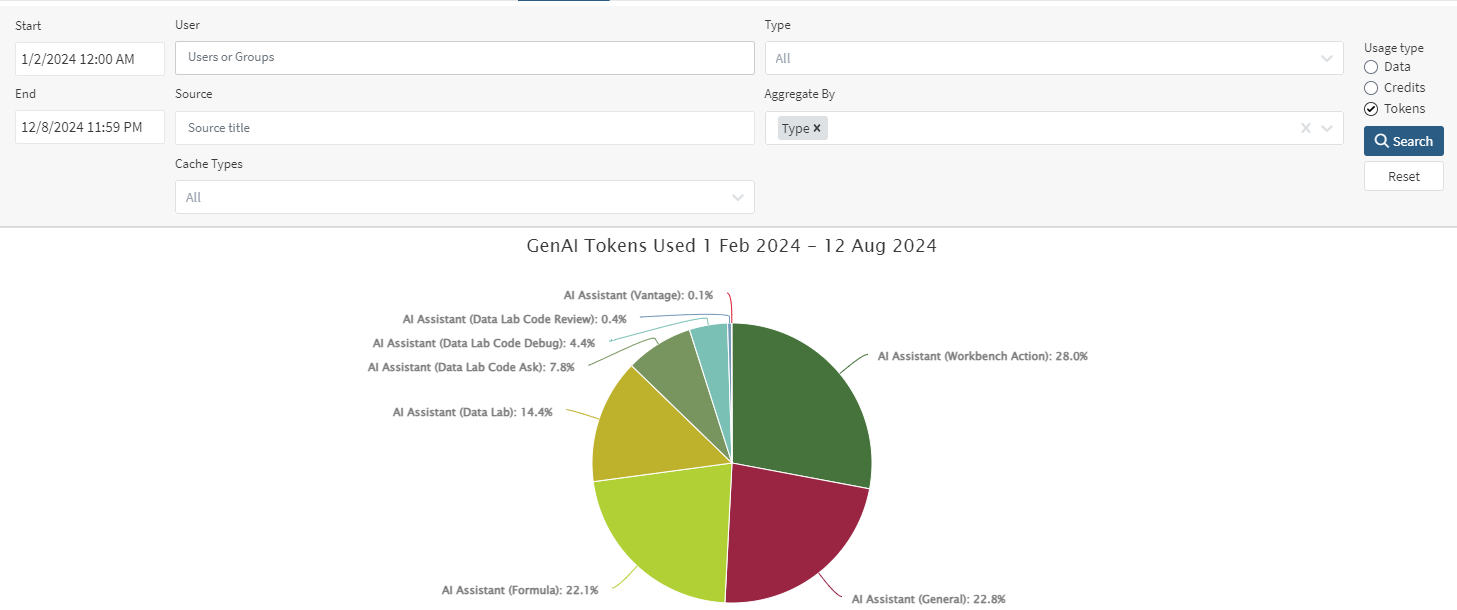The height and width of the screenshot is (610, 1457).
Task: Clear all Aggregate By selections
Action: [1305, 128]
